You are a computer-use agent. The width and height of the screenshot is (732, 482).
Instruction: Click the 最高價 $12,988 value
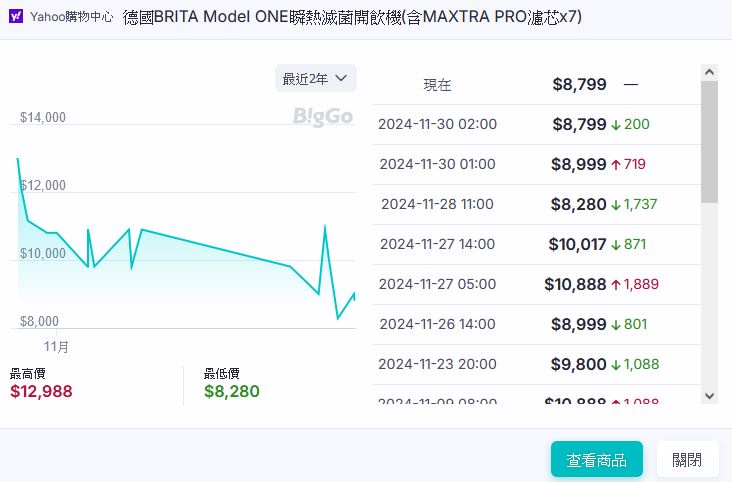(x=41, y=391)
